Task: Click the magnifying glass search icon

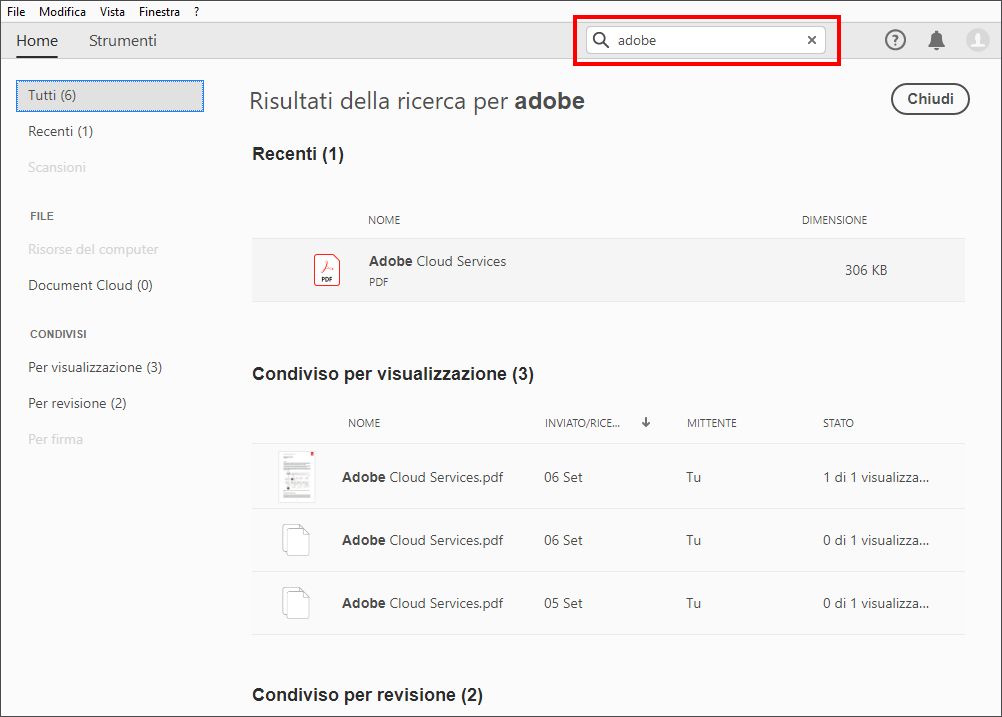Action: click(x=601, y=40)
